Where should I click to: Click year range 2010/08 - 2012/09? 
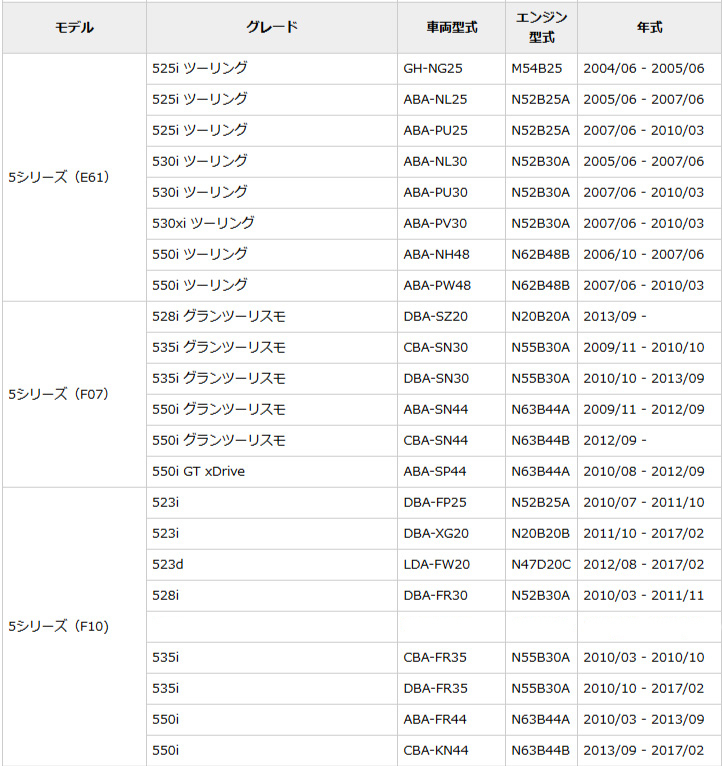coord(644,471)
